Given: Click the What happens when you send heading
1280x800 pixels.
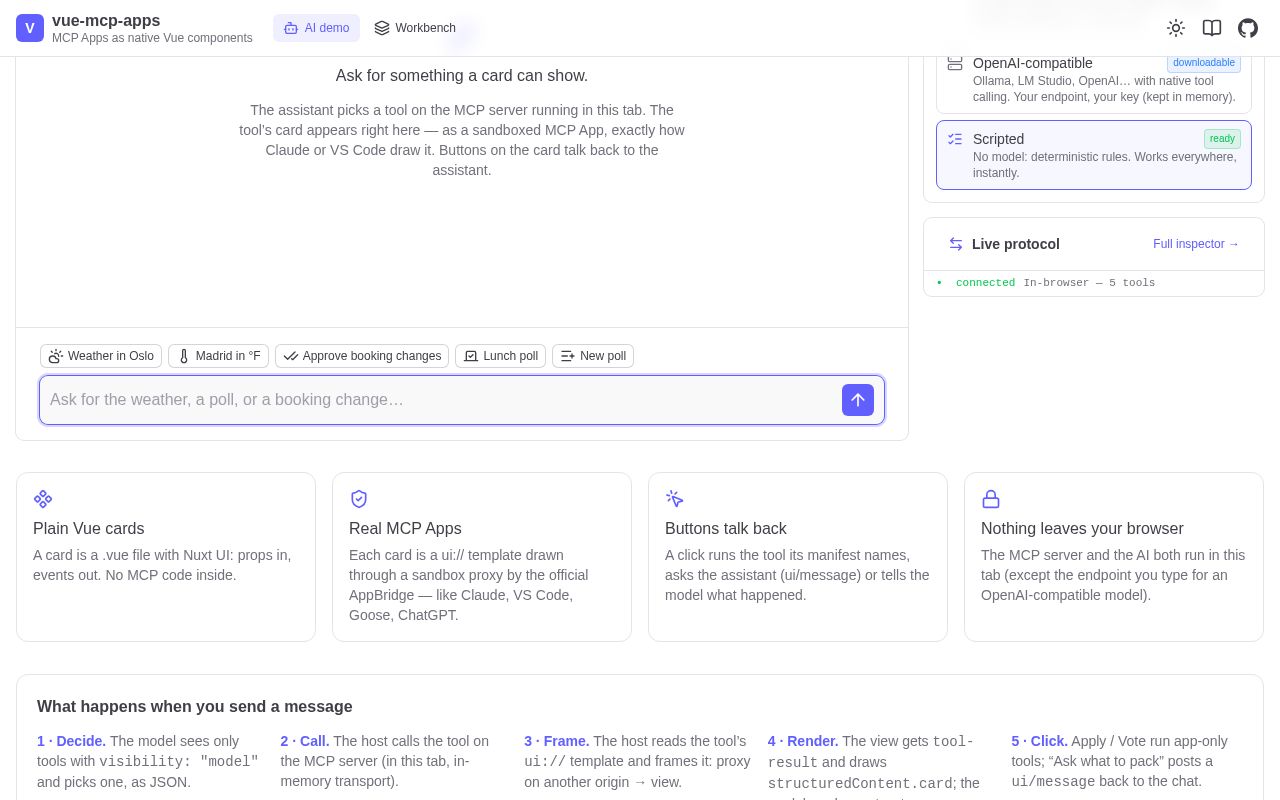Looking at the screenshot, I should pyautogui.click(x=195, y=707).
